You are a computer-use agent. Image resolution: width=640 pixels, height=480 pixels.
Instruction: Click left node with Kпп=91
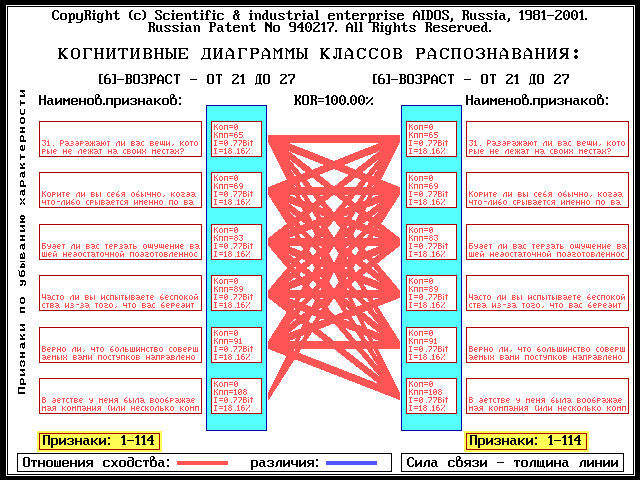236,347
